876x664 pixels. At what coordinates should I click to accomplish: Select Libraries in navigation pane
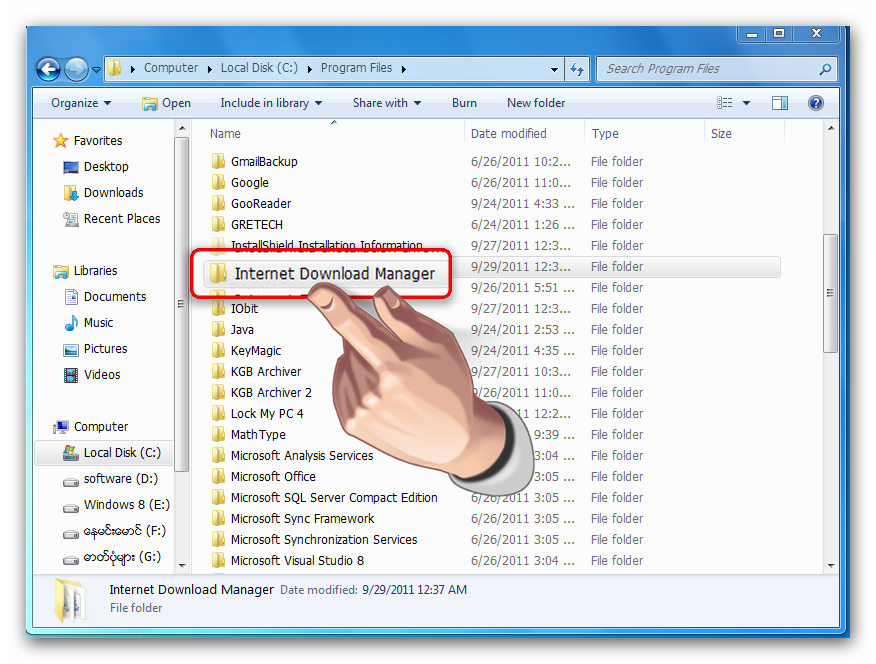[x=85, y=271]
